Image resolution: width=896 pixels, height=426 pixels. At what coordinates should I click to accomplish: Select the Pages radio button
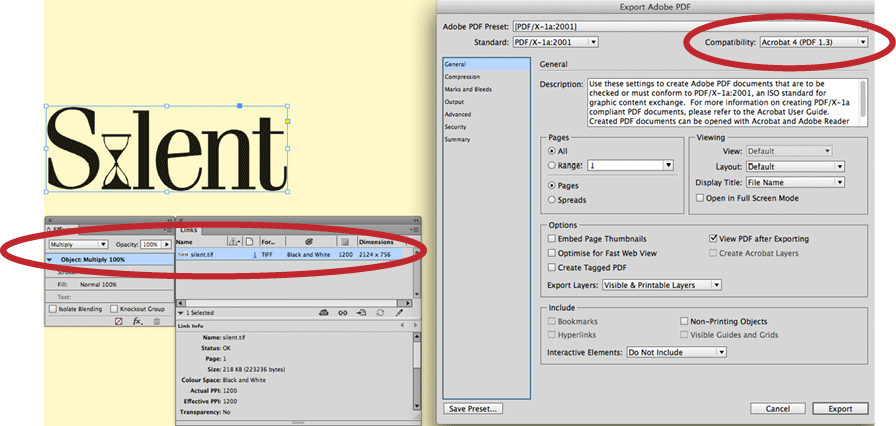click(551, 186)
